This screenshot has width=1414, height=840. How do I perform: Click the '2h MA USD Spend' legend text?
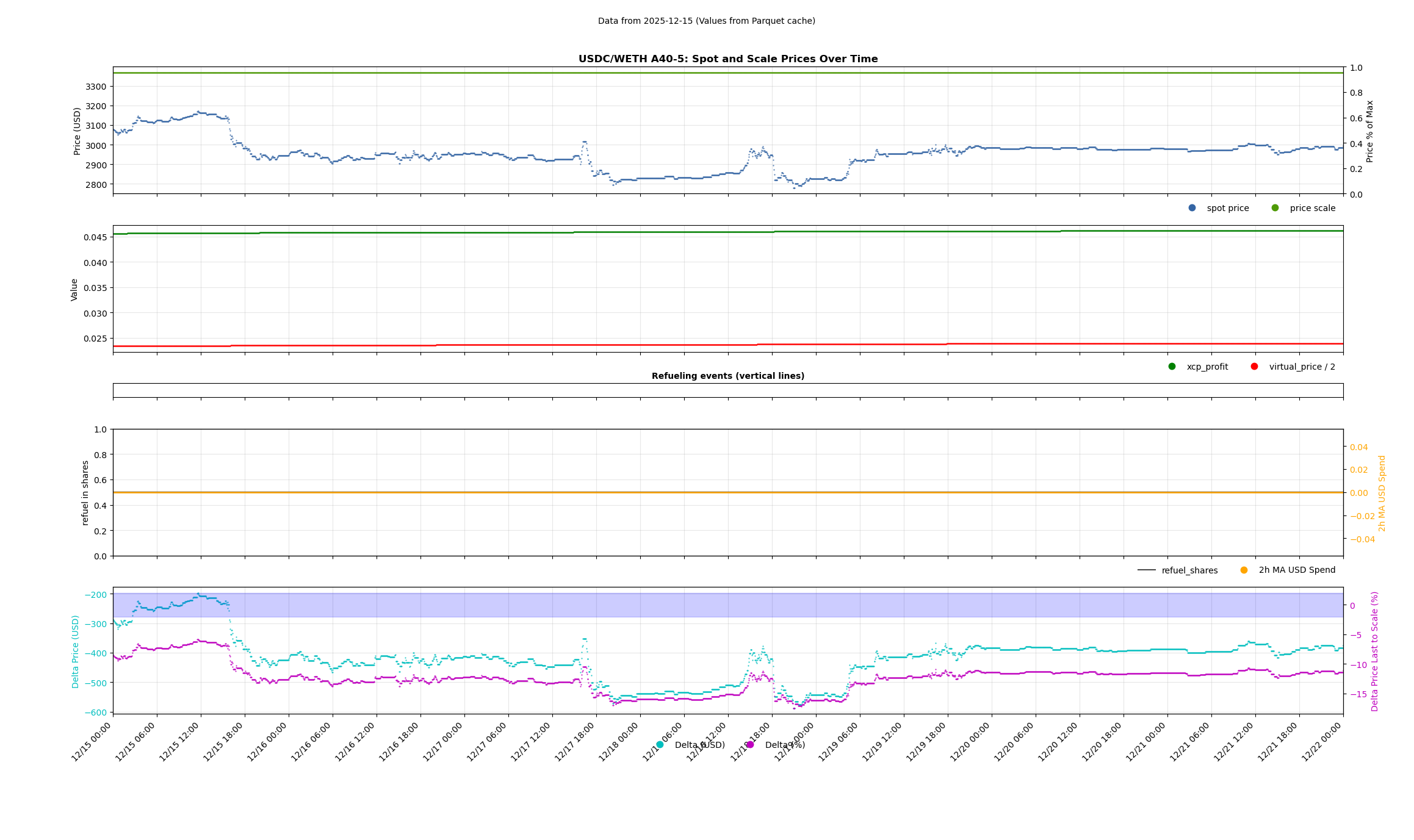1297,570
